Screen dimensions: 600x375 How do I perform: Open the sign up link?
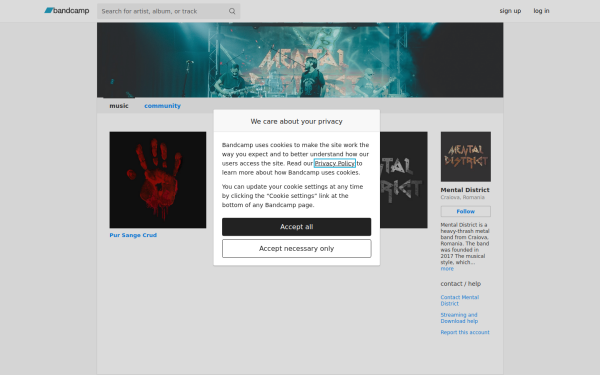(x=510, y=11)
